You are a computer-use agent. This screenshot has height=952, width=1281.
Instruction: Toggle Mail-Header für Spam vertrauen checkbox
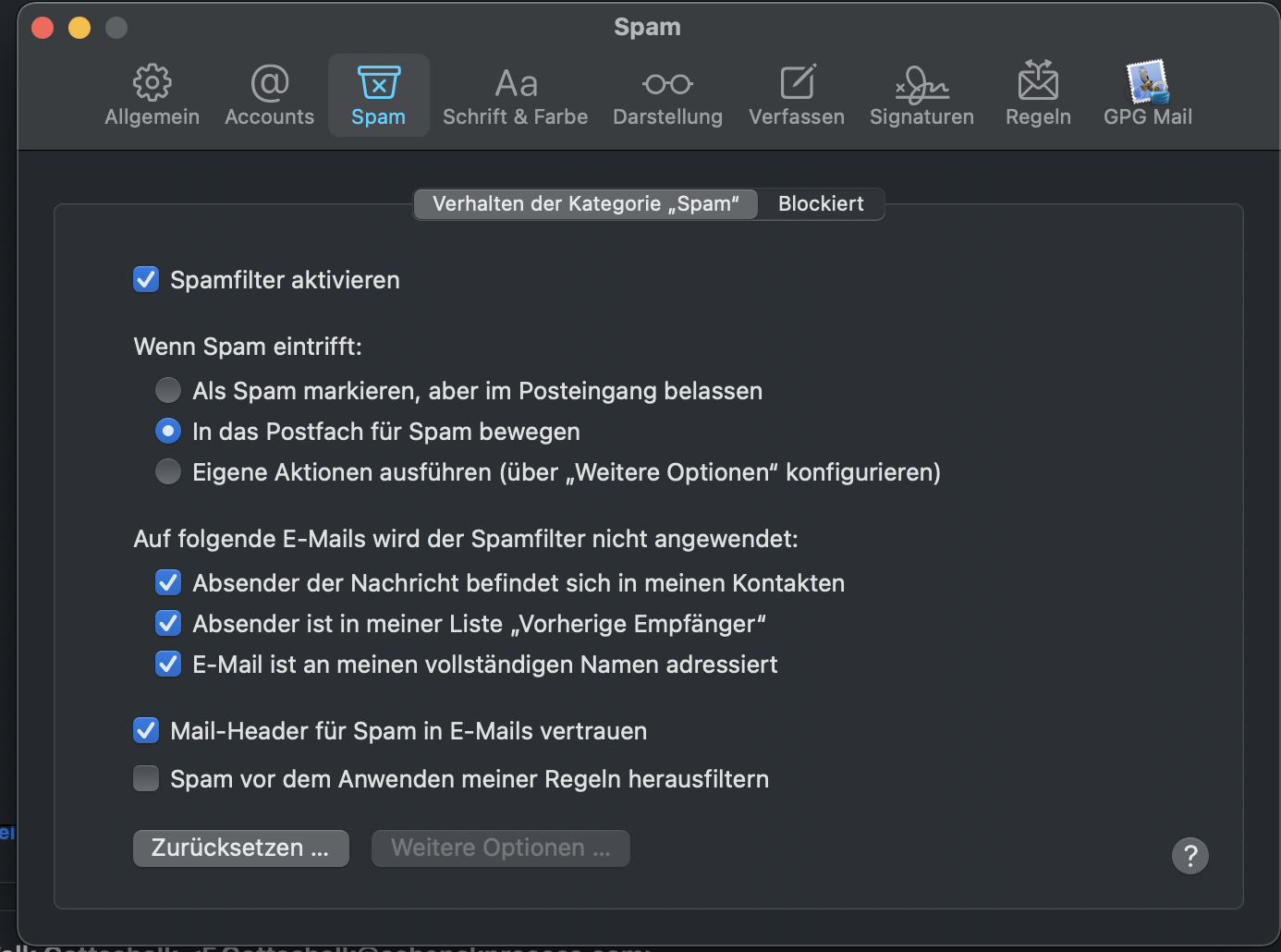pos(146,730)
